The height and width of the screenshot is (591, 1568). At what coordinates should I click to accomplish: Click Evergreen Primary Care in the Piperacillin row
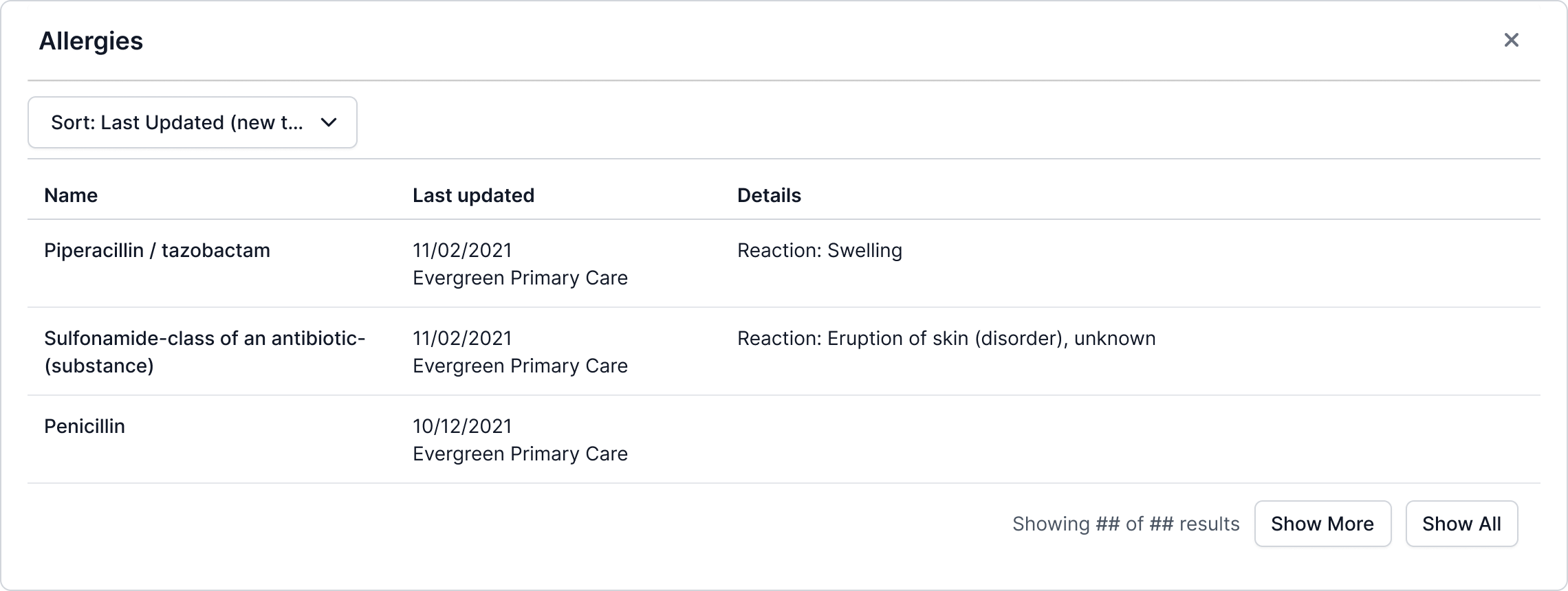click(x=520, y=278)
